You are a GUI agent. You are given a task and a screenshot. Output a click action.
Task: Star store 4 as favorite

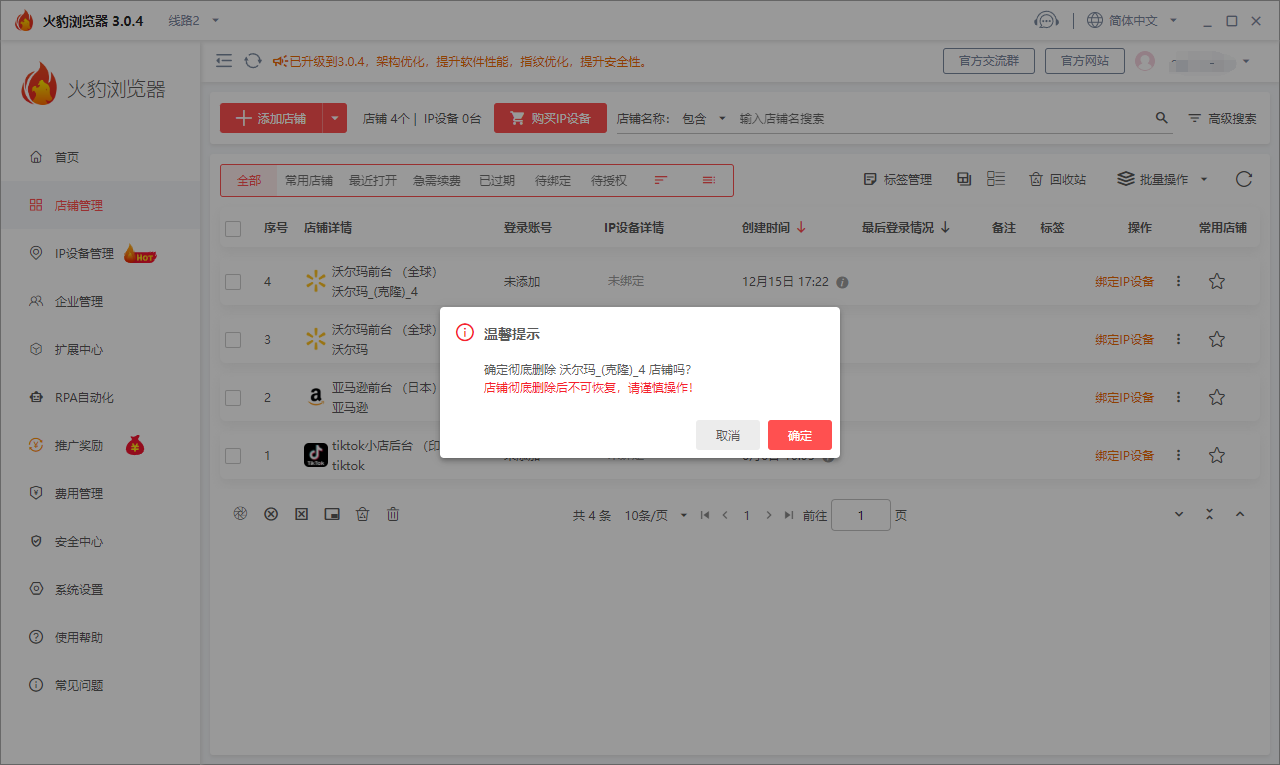pos(1216,282)
